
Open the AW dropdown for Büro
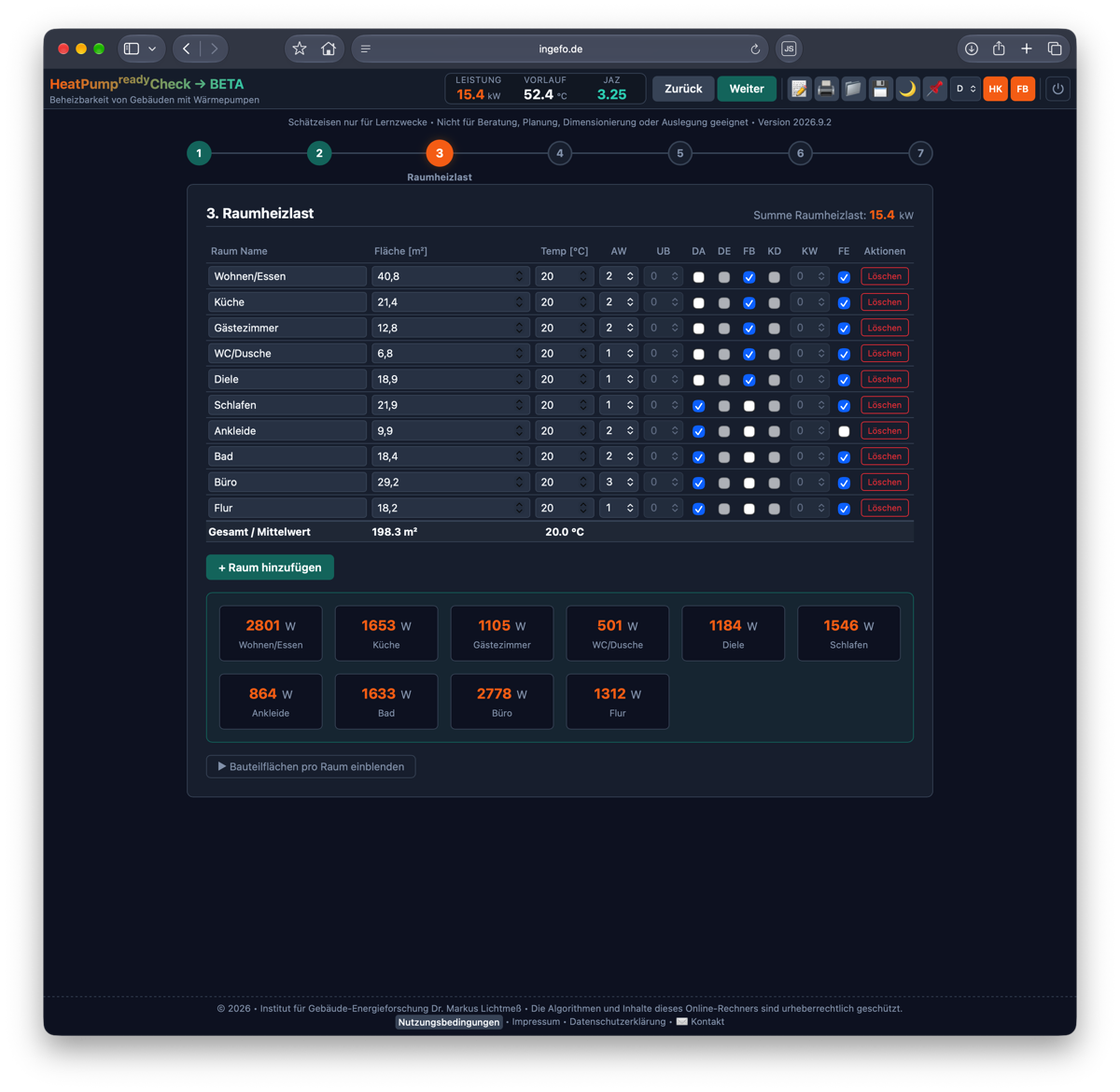tap(619, 483)
